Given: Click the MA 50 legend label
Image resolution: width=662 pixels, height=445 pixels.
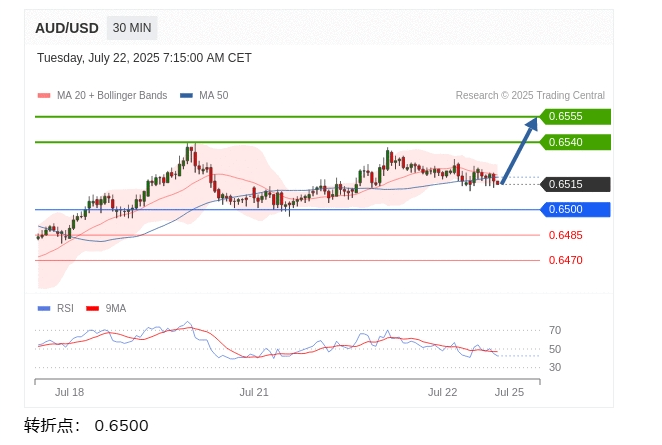Looking at the screenshot, I should (x=214, y=95).
